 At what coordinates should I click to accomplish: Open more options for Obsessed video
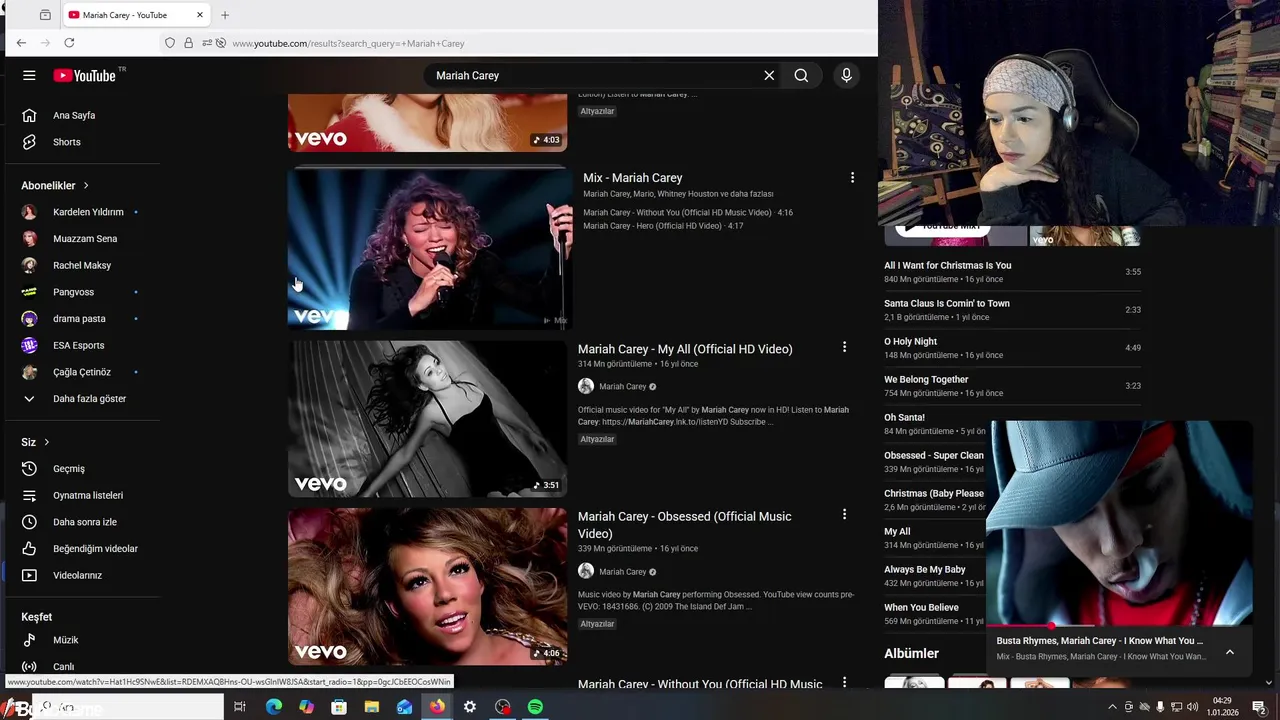(x=844, y=514)
